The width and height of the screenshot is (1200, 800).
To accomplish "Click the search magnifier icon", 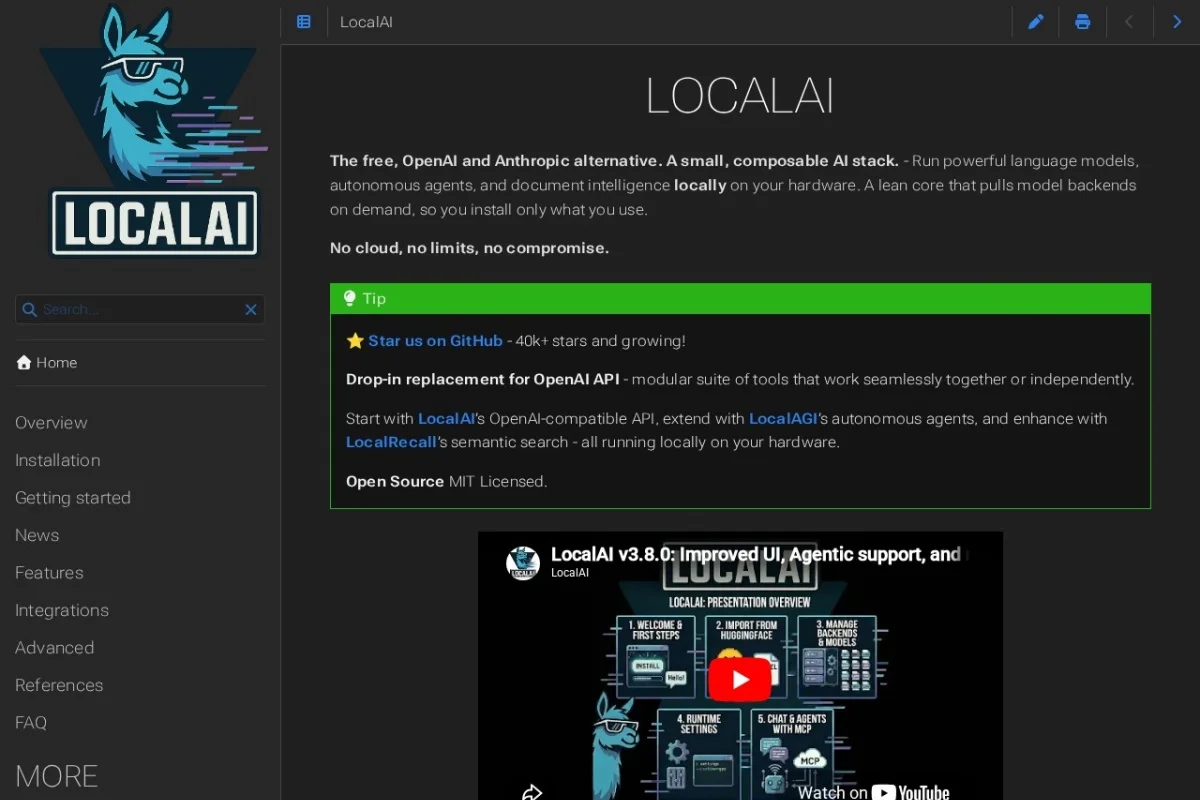I will point(30,310).
